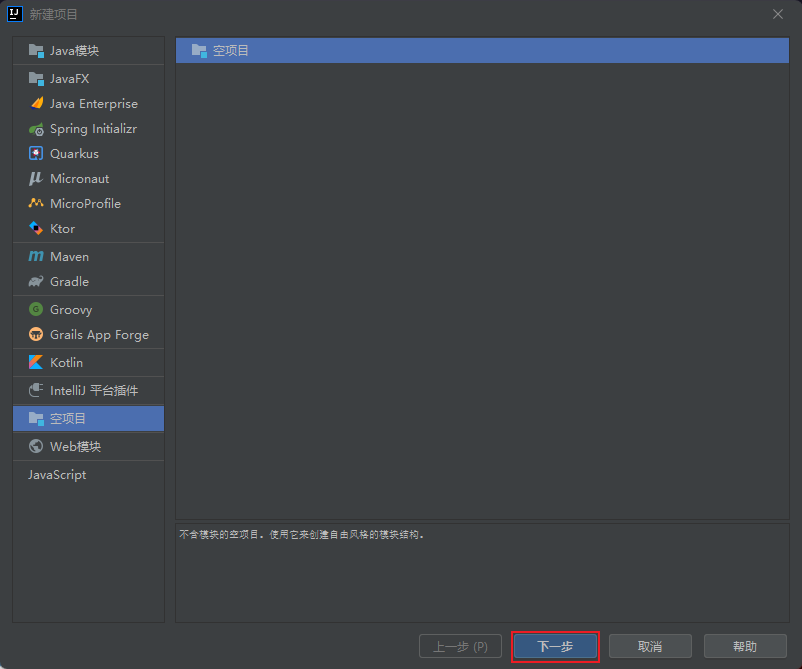Choose Maven build system entry

pos(88,256)
